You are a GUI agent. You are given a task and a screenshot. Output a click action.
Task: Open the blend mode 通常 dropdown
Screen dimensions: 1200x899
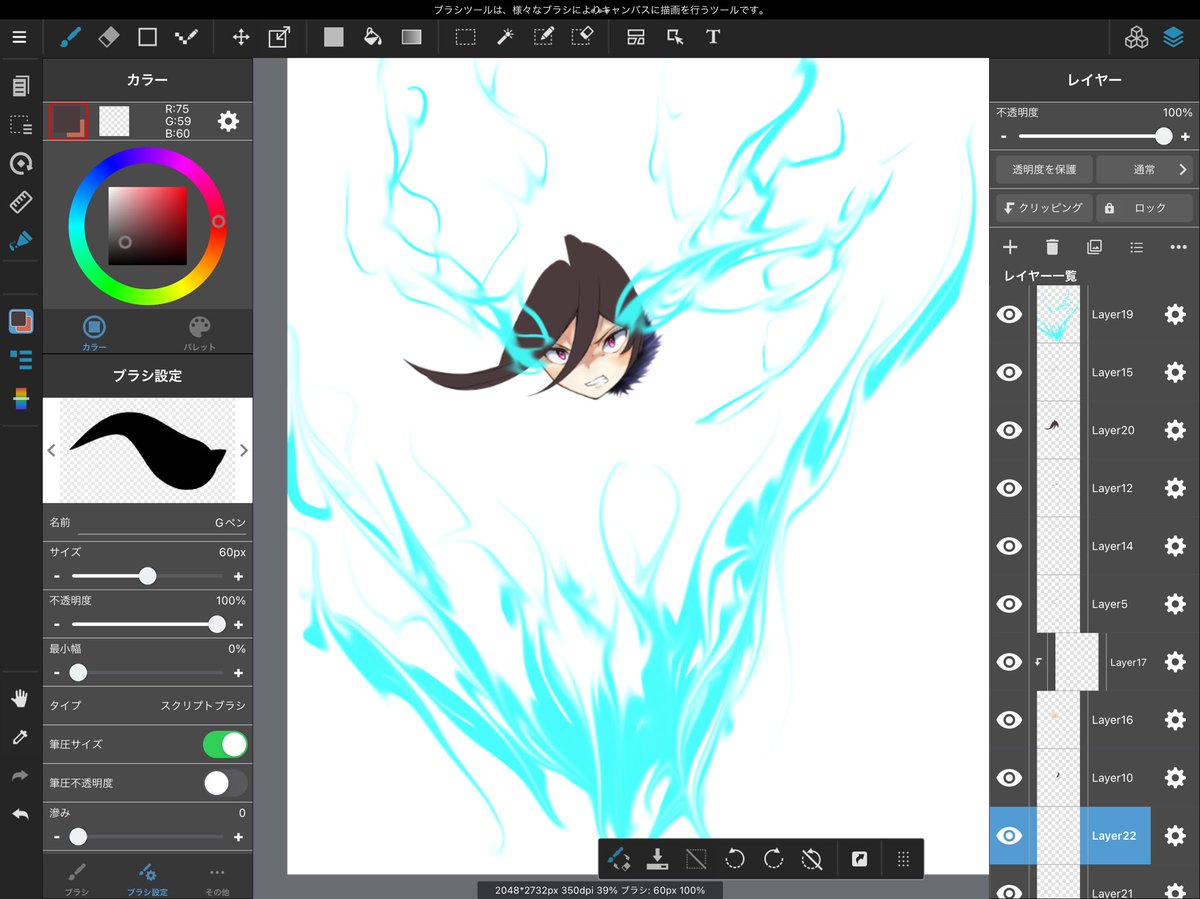click(1146, 170)
